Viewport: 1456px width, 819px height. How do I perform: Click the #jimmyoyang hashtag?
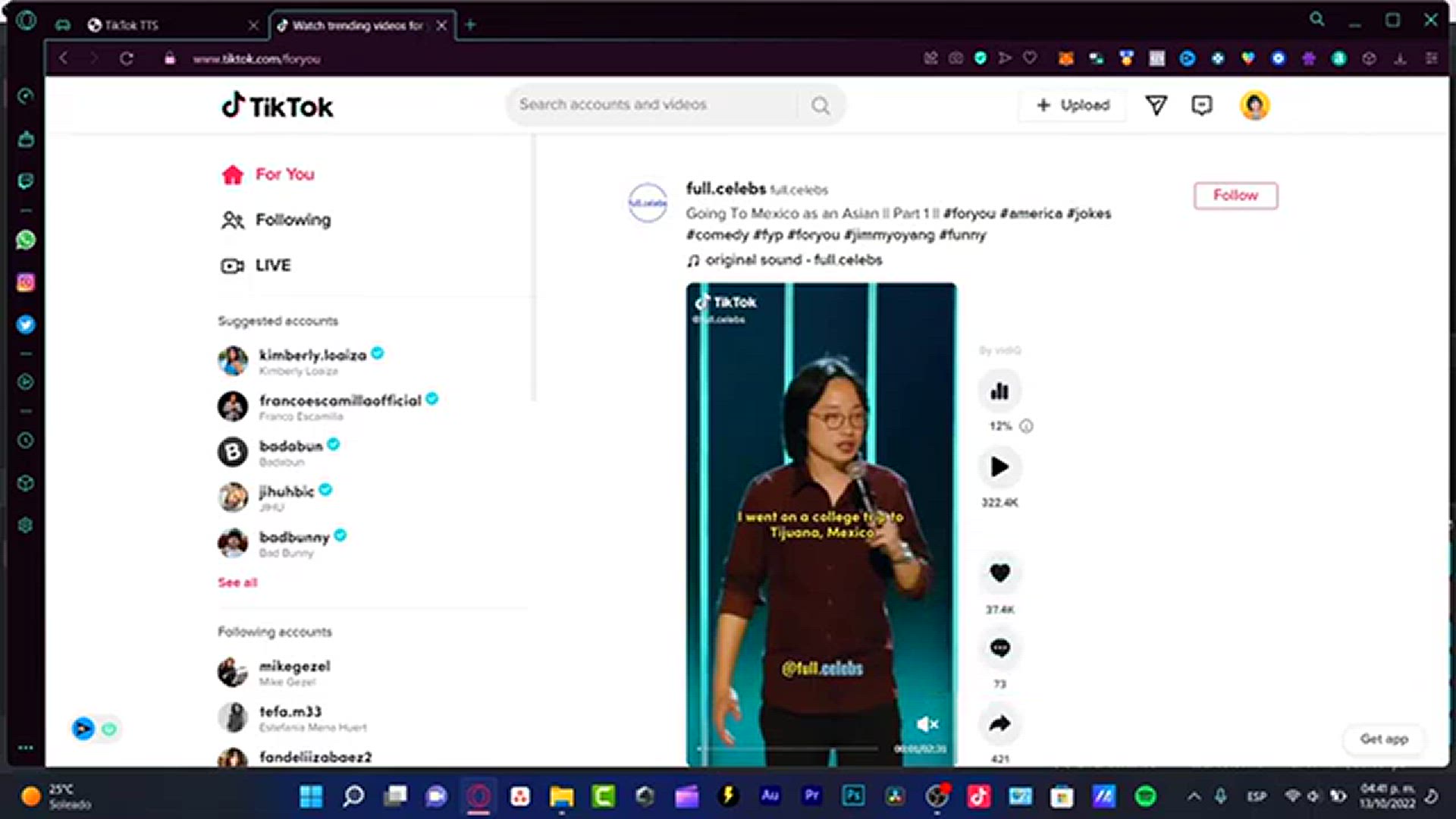[889, 235]
